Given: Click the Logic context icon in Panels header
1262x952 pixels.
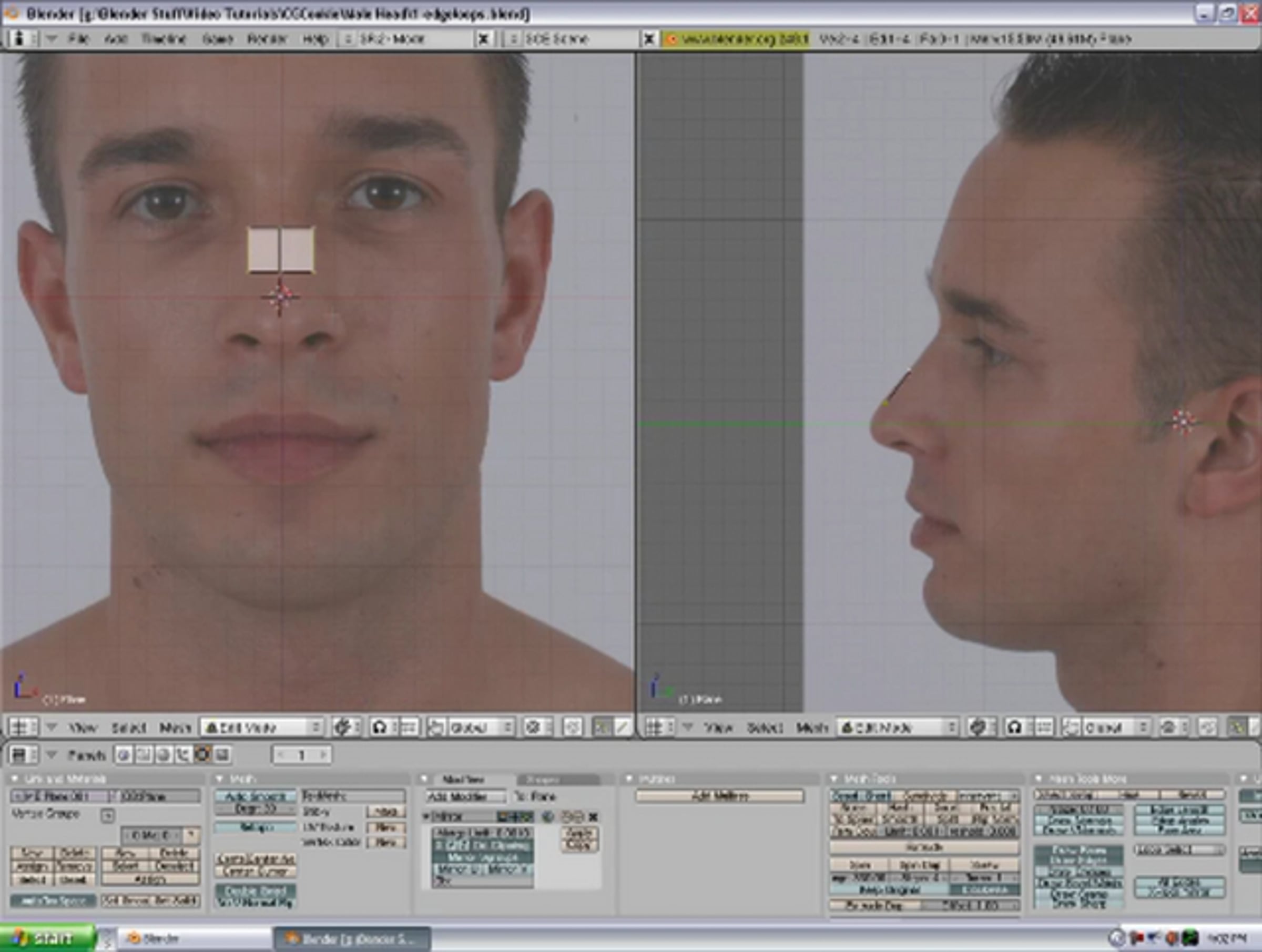Looking at the screenshot, I should click(124, 755).
